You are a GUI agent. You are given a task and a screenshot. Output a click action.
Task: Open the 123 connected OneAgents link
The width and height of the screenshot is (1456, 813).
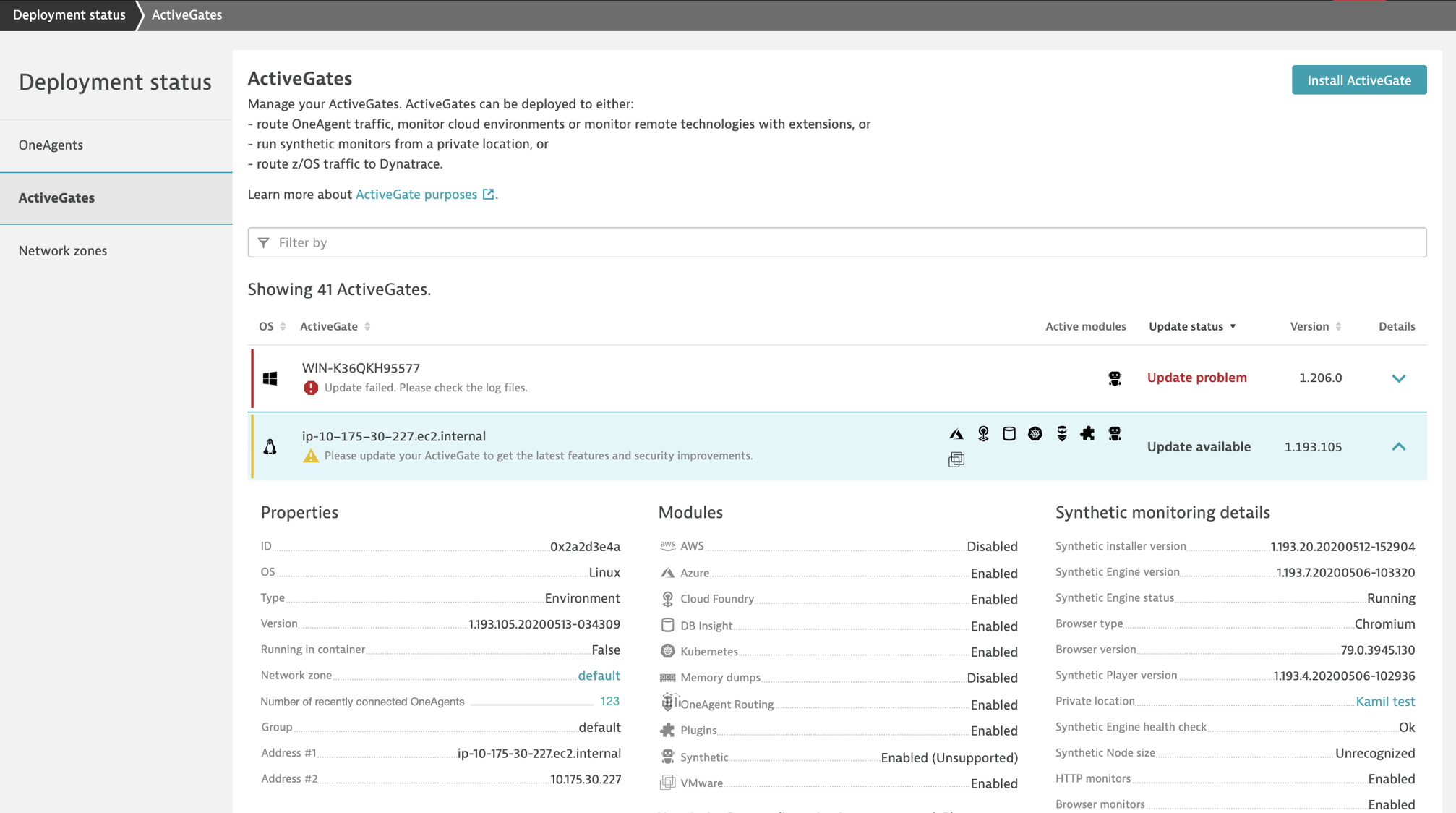click(609, 701)
